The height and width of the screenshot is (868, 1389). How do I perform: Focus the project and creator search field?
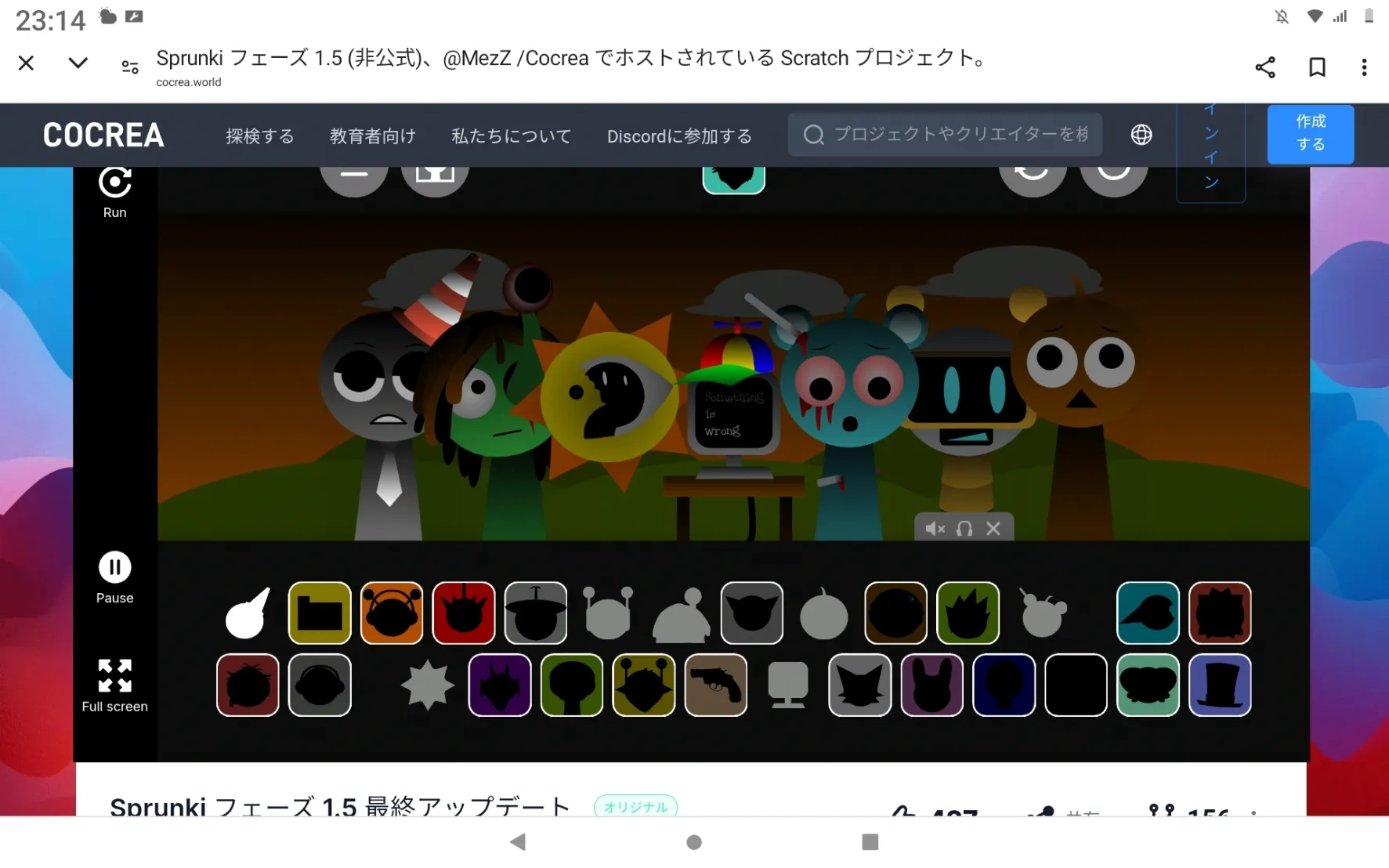[945, 135]
